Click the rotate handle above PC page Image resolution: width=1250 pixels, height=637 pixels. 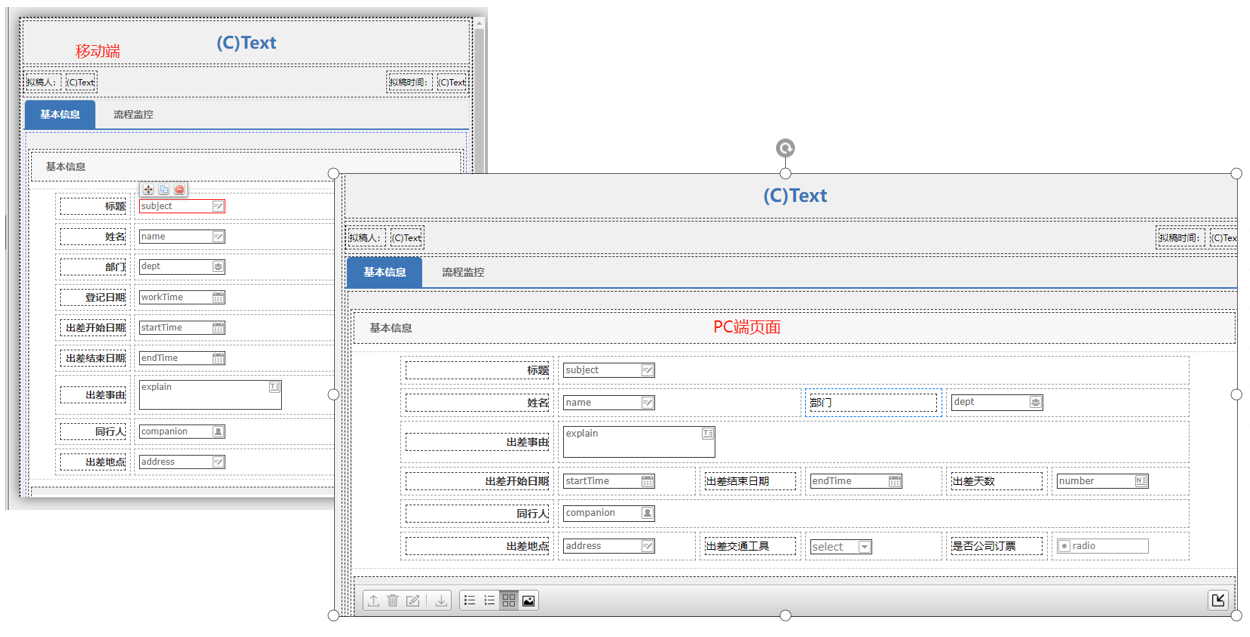pyautogui.click(x=786, y=149)
